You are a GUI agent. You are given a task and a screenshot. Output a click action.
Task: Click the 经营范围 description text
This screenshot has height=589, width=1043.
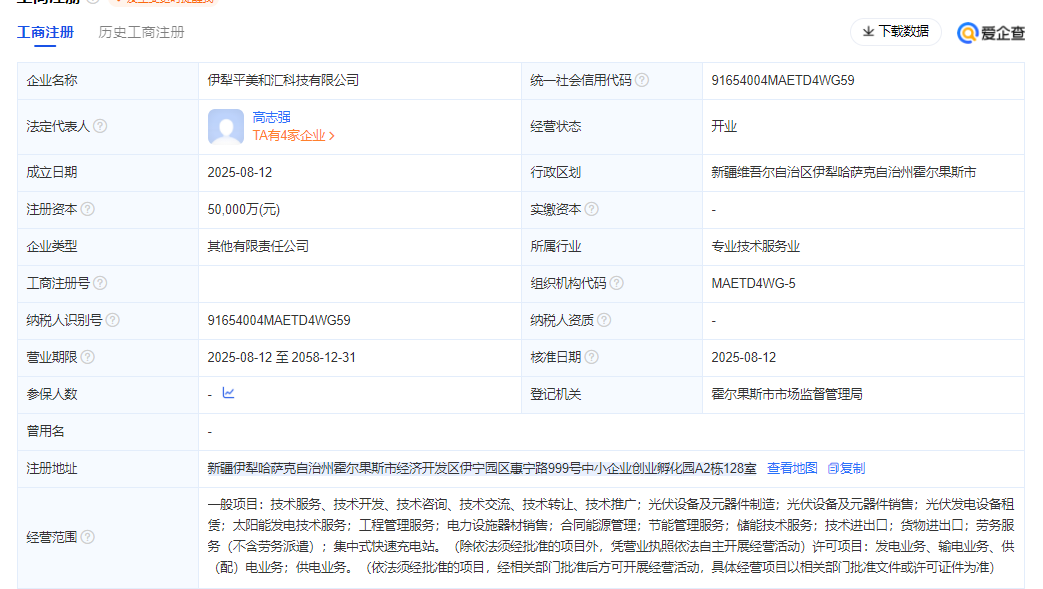[611, 536]
